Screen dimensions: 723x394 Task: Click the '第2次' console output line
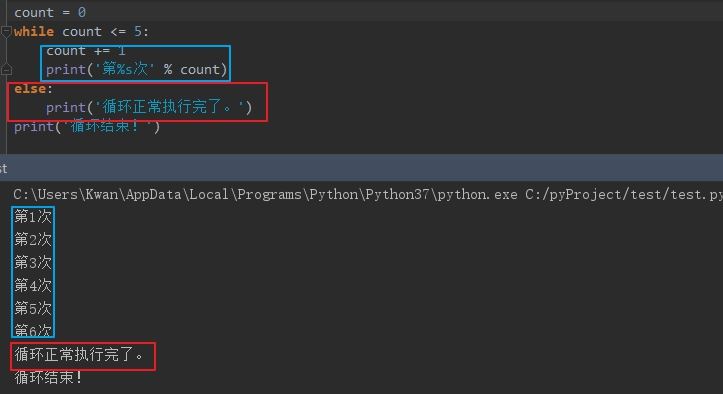33,239
